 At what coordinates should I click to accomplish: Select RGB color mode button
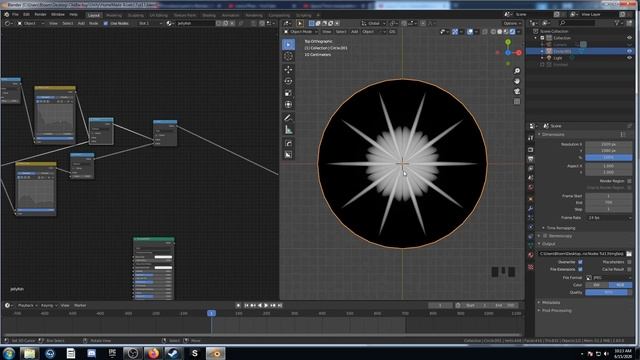coord(620,285)
